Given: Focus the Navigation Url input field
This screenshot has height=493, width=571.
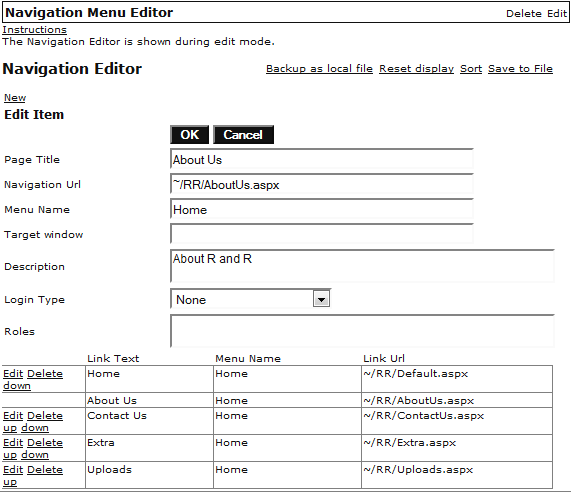Looking at the screenshot, I should (322, 184).
